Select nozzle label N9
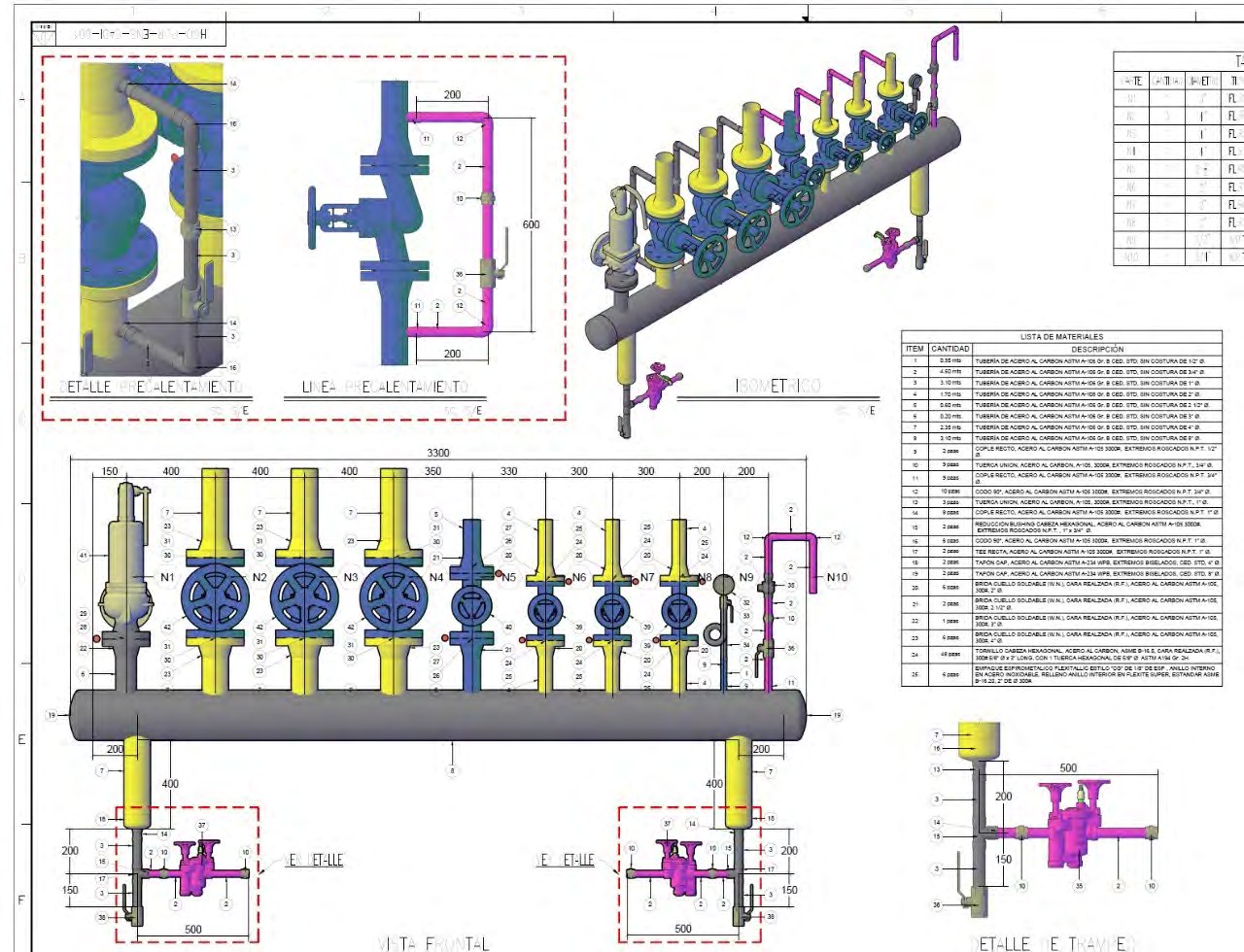The width and height of the screenshot is (1244, 952). click(x=746, y=577)
